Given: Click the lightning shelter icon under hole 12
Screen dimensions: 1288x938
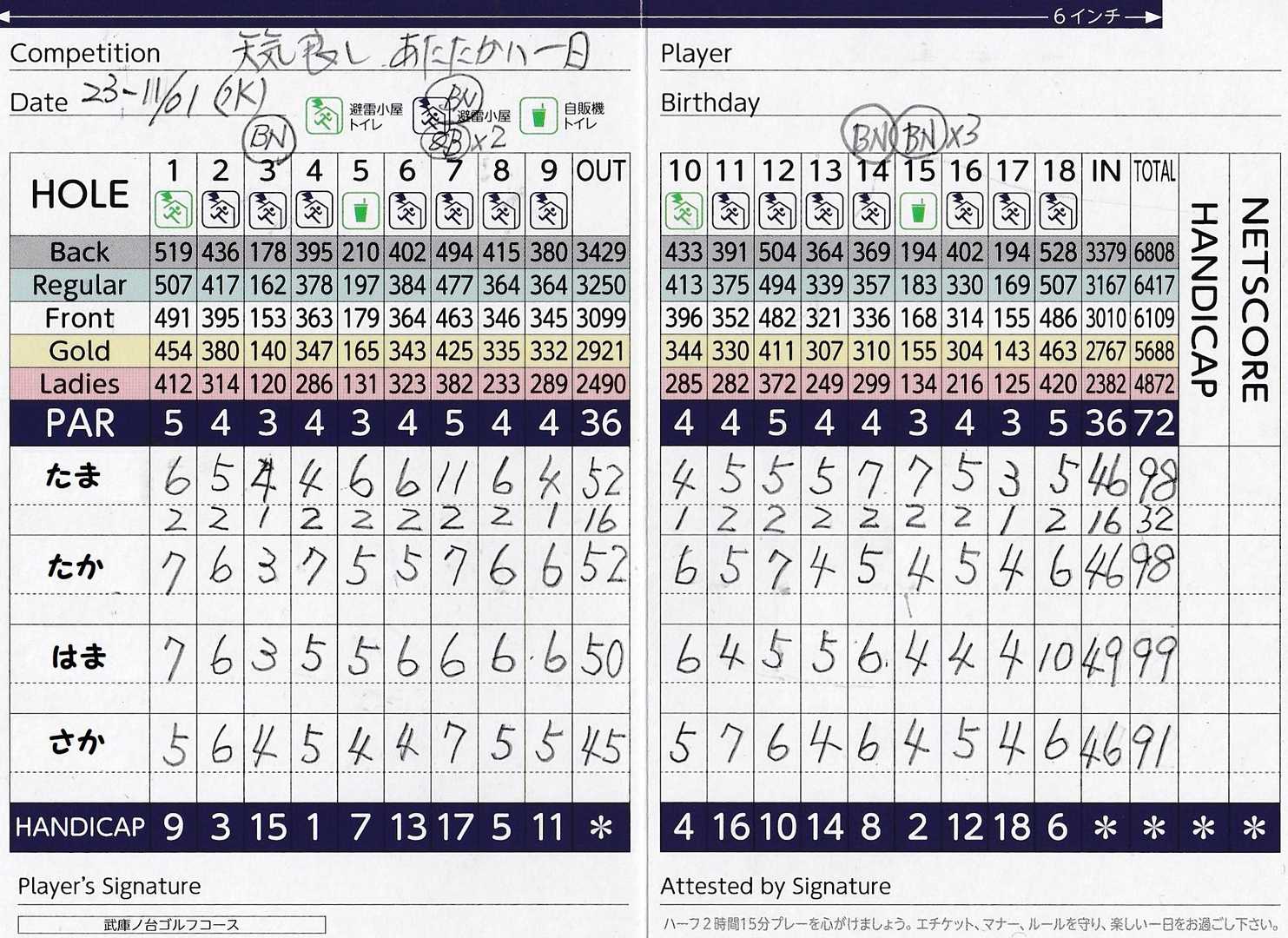Looking at the screenshot, I should click(x=777, y=210).
